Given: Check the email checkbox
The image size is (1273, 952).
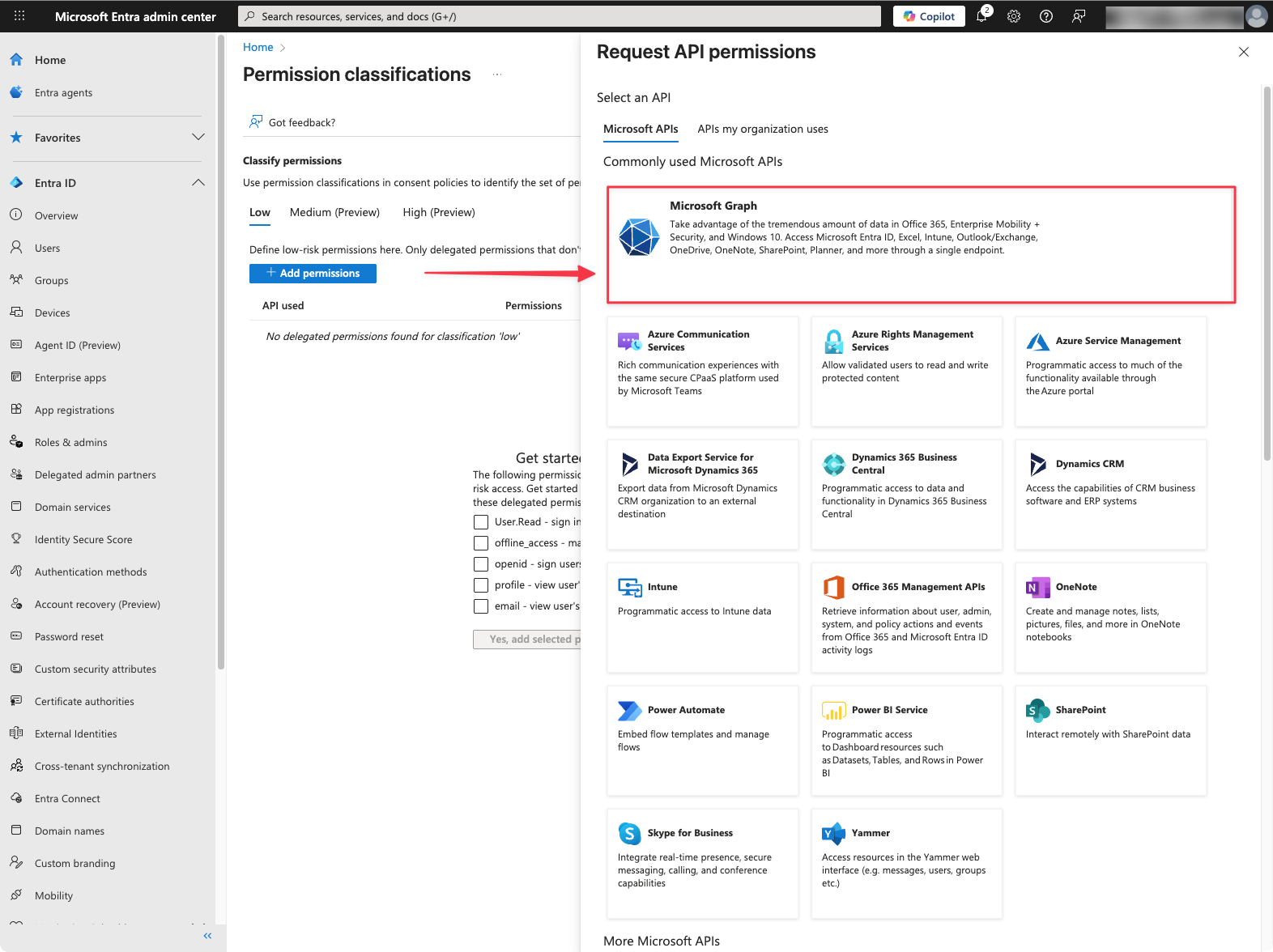Looking at the screenshot, I should pos(481,606).
